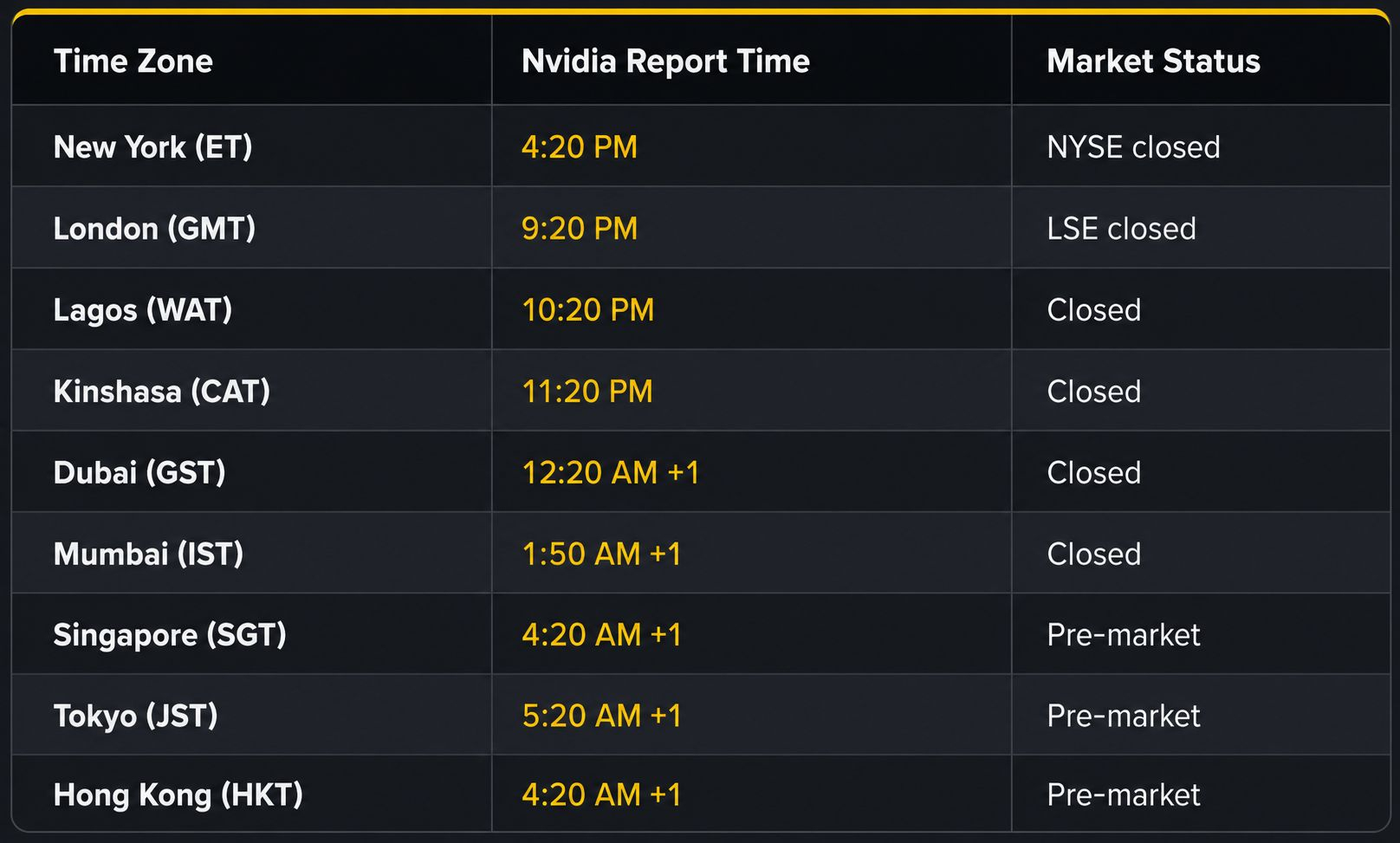Click the NYSE closed status cell
Viewport: 1400px width, 843px height.
1133,147
